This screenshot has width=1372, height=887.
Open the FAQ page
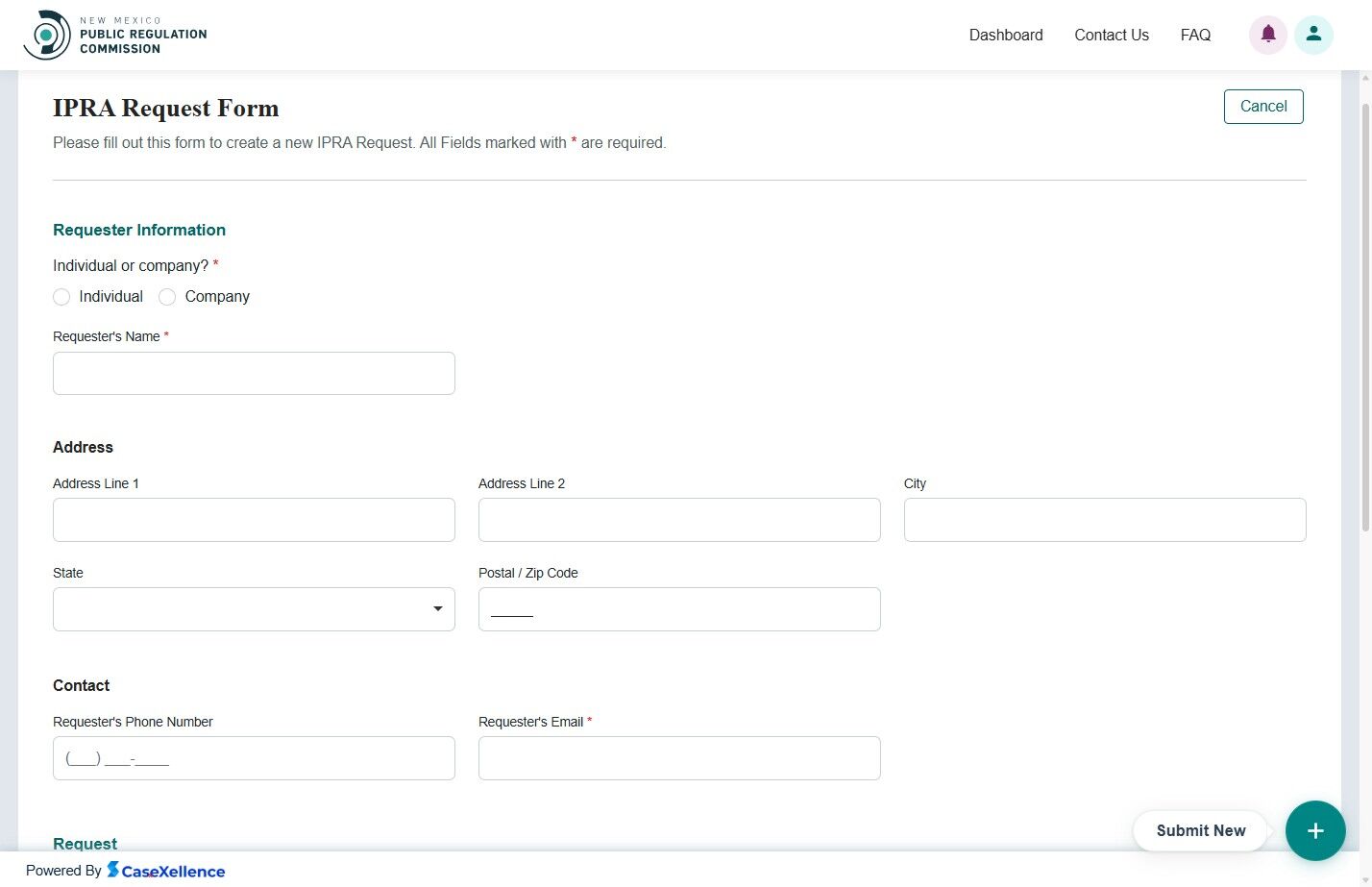(1195, 35)
